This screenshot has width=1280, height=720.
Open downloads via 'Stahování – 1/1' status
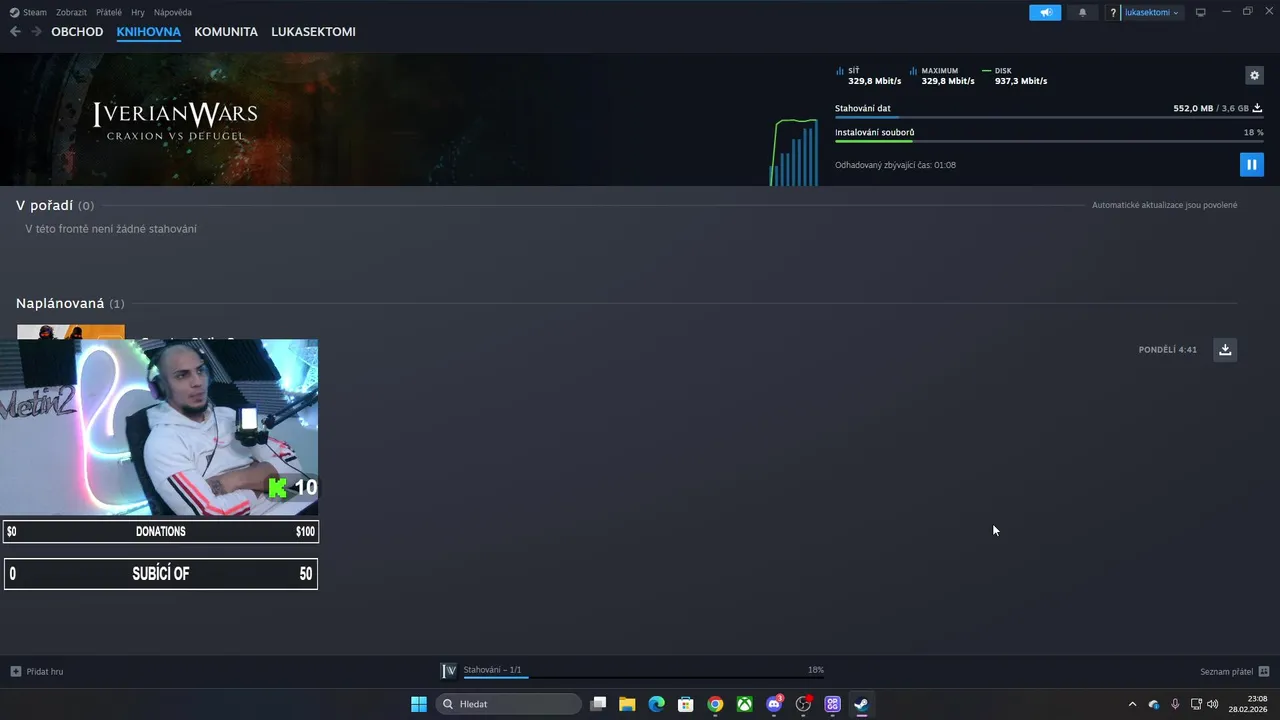click(x=492, y=670)
